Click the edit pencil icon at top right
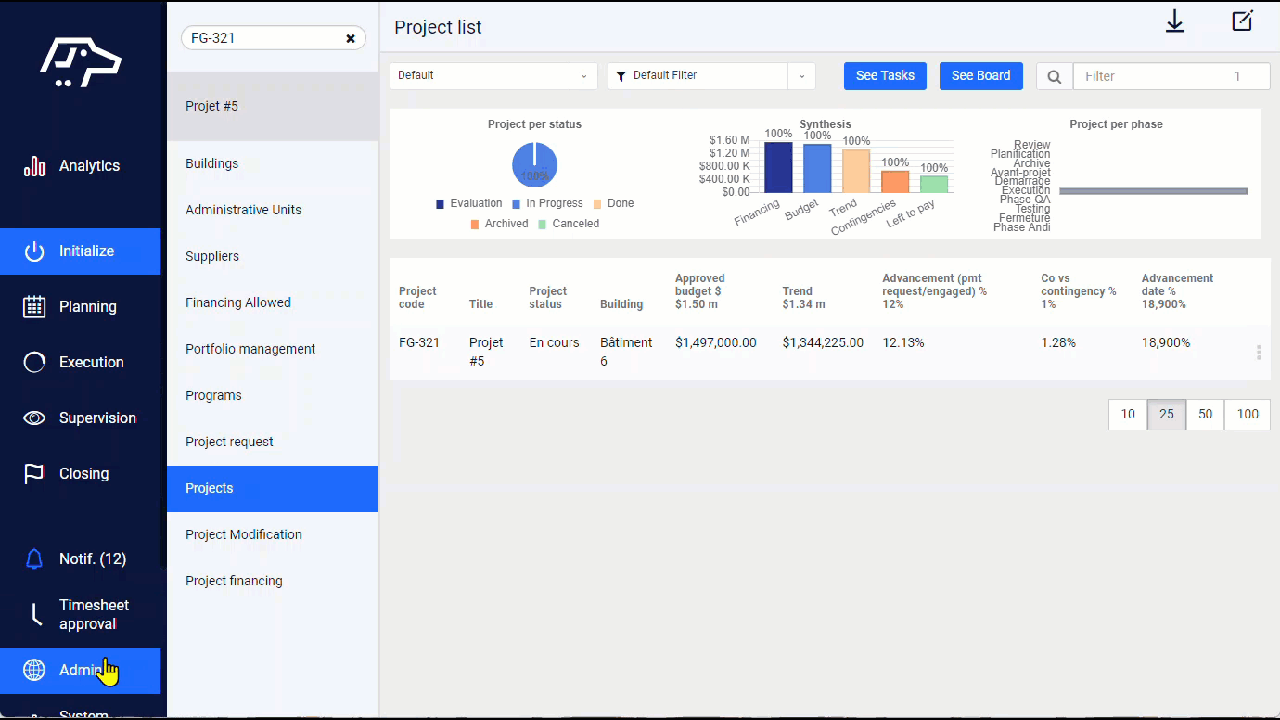Screen dimensions: 1280x720 click(1242, 21)
